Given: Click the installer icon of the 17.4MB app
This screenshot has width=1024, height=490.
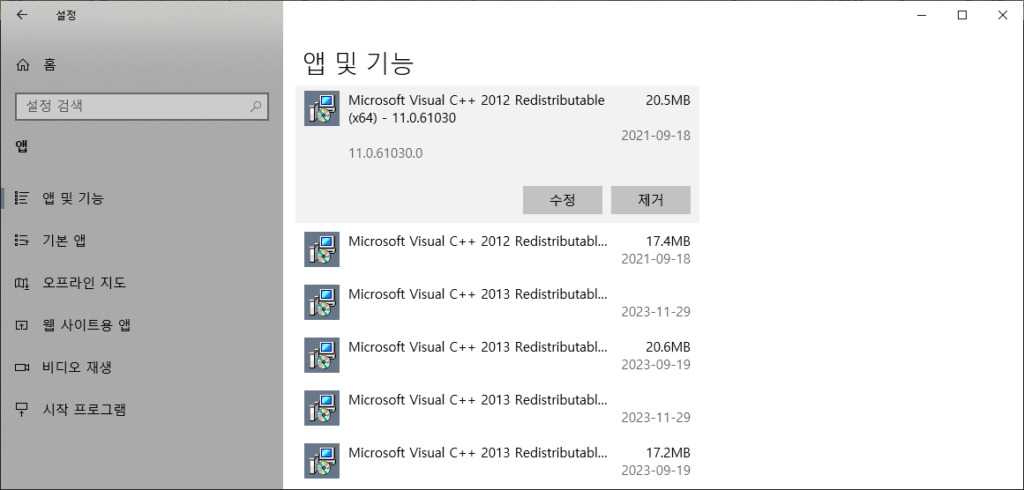Looking at the screenshot, I should [x=322, y=249].
